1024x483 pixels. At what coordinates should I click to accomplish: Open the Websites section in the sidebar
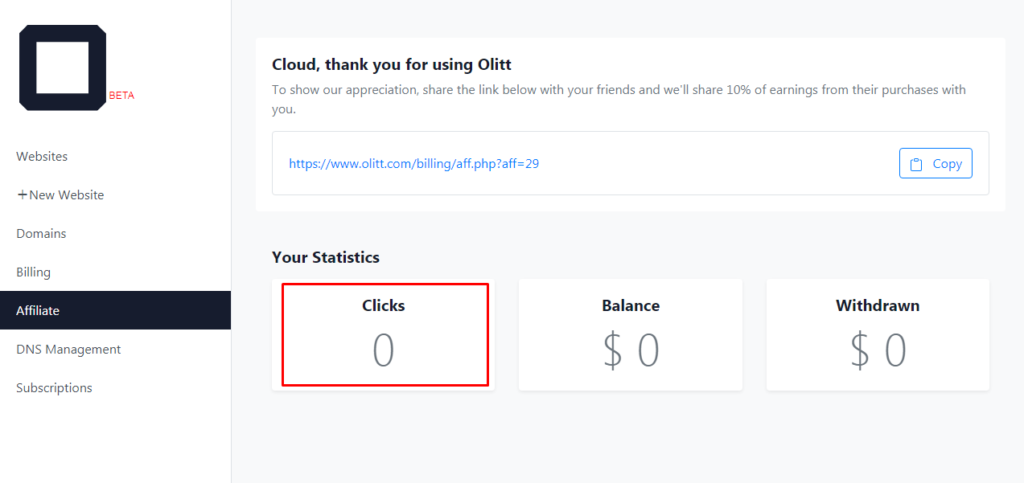pos(42,156)
